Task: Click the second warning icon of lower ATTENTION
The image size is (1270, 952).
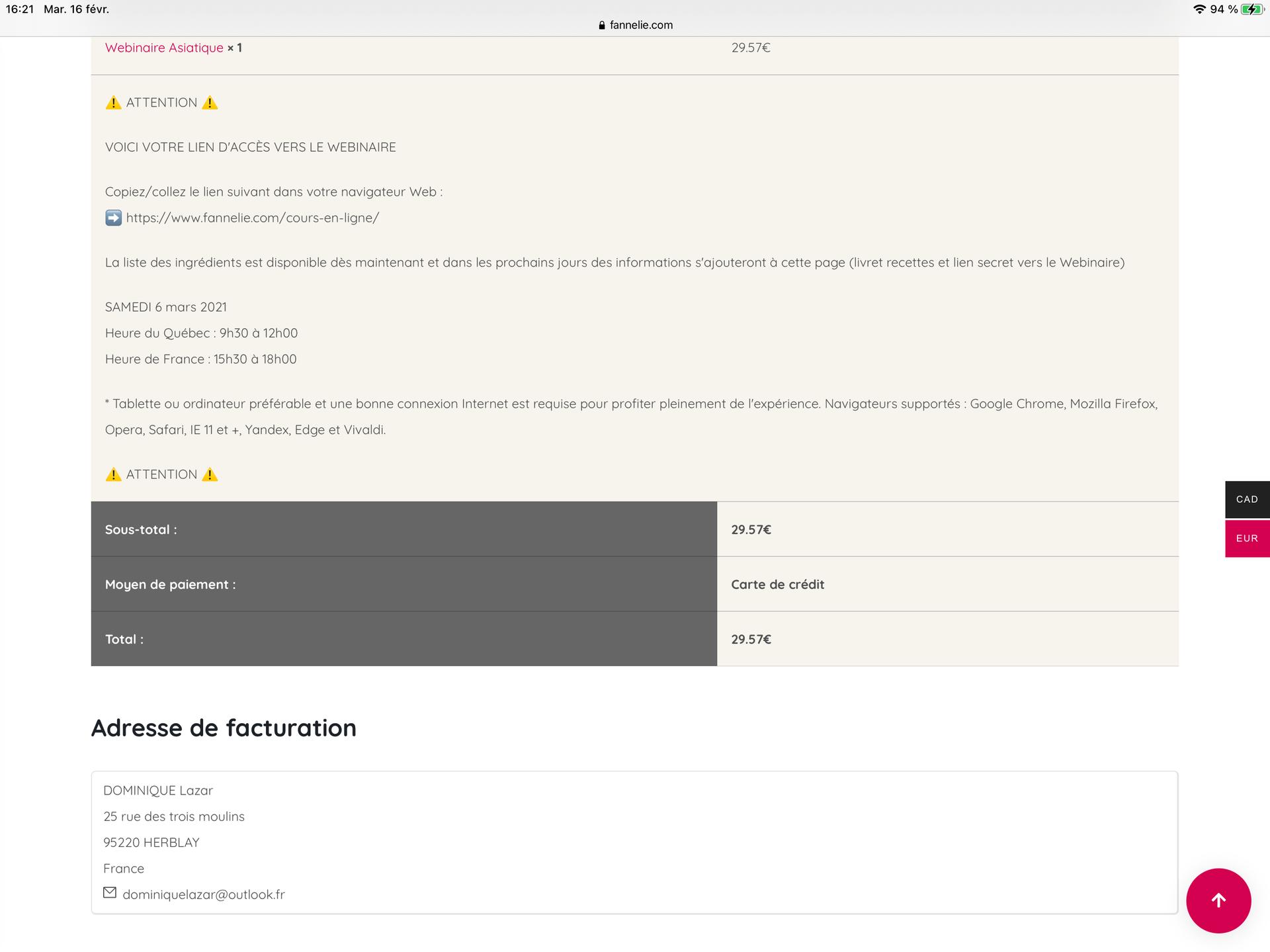Action: tap(210, 474)
